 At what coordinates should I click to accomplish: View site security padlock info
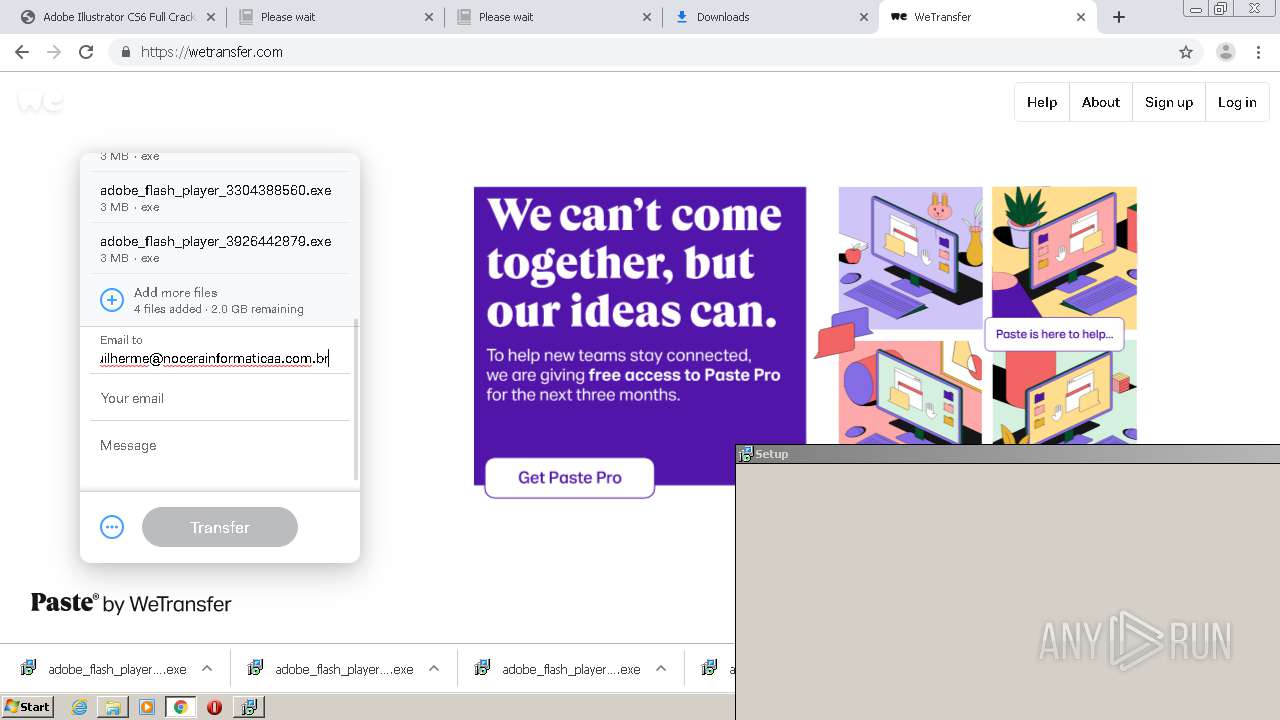coord(125,52)
